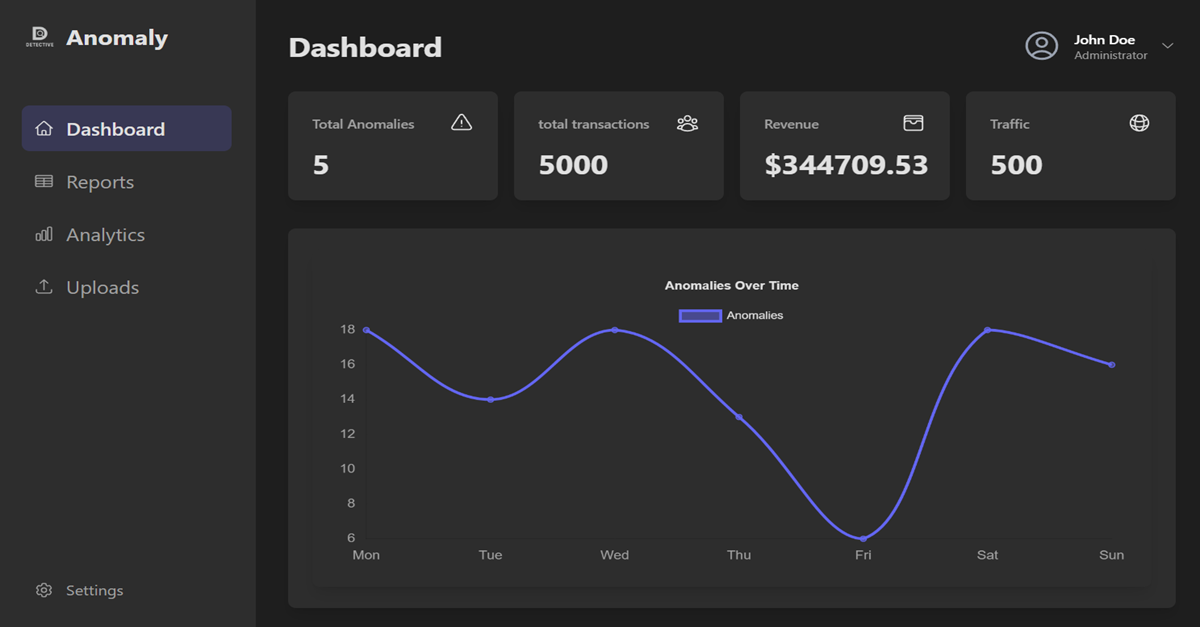The image size is (1200, 627).
Task: Open the Reports menu item
Action: click(100, 182)
